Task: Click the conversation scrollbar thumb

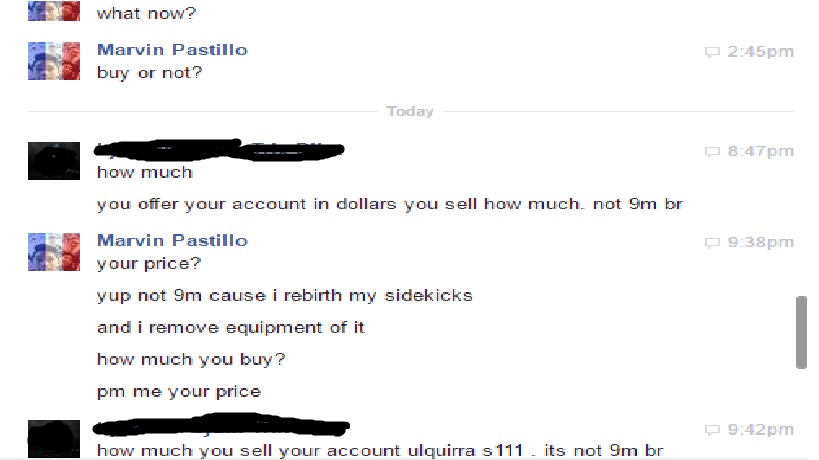Action: pos(801,332)
